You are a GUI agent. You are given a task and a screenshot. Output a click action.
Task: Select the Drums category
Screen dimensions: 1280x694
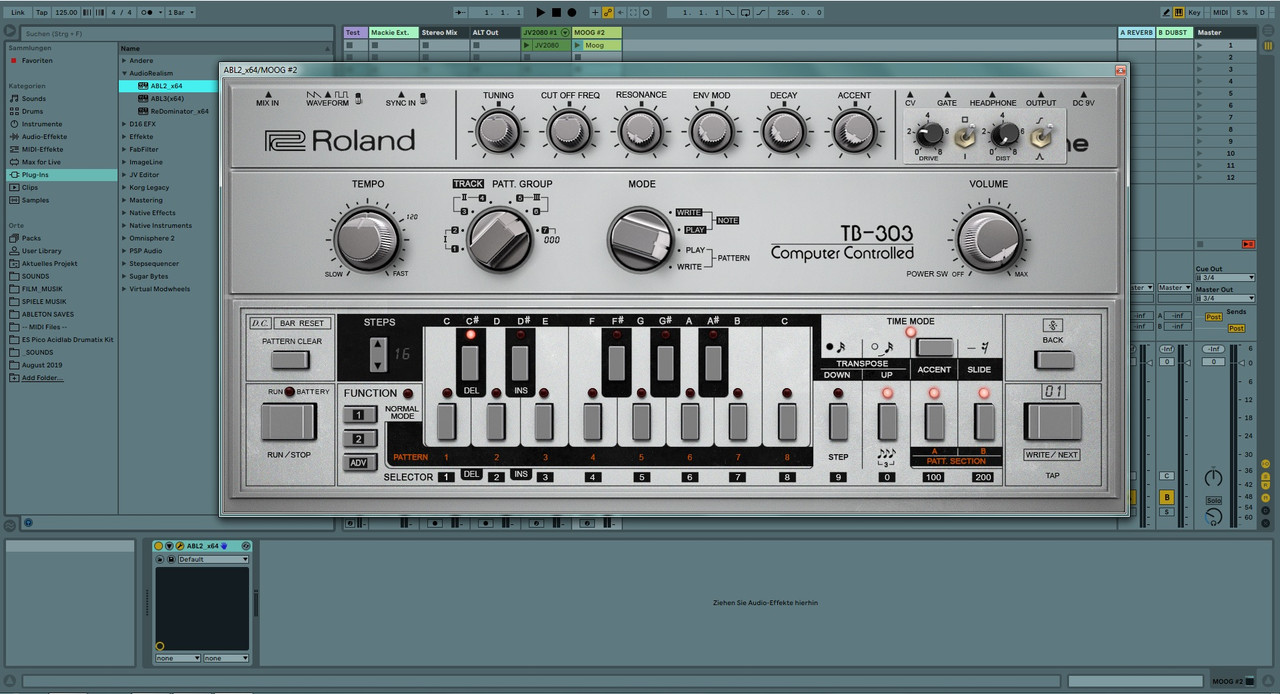[x=33, y=111]
